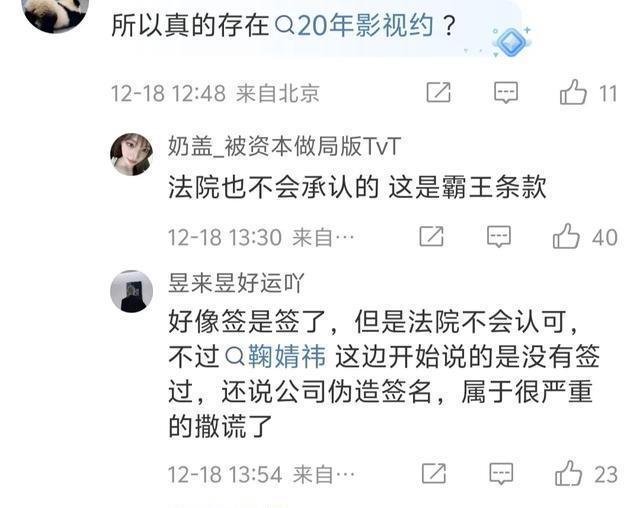Like the comment with 40 likes

point(566,236)
